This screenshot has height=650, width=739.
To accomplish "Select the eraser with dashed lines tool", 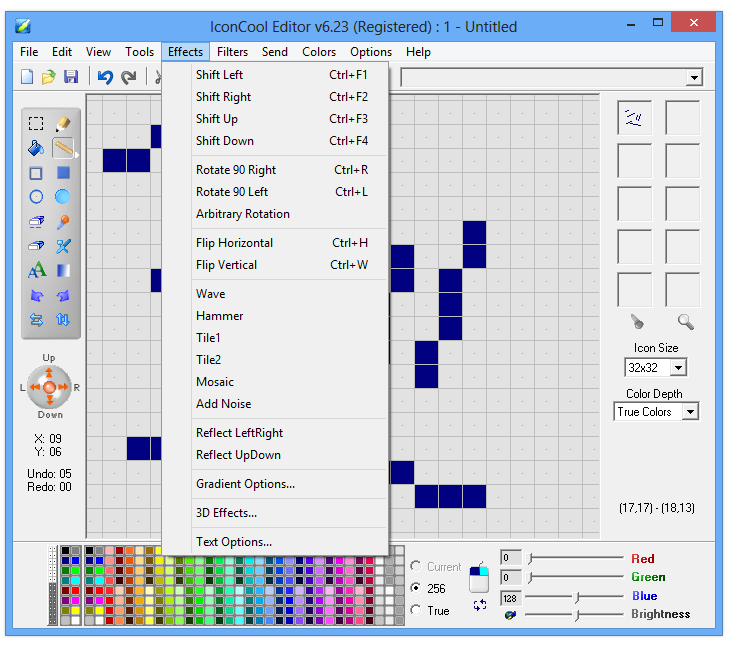I will pyautogui.click(x=36, y=222).
